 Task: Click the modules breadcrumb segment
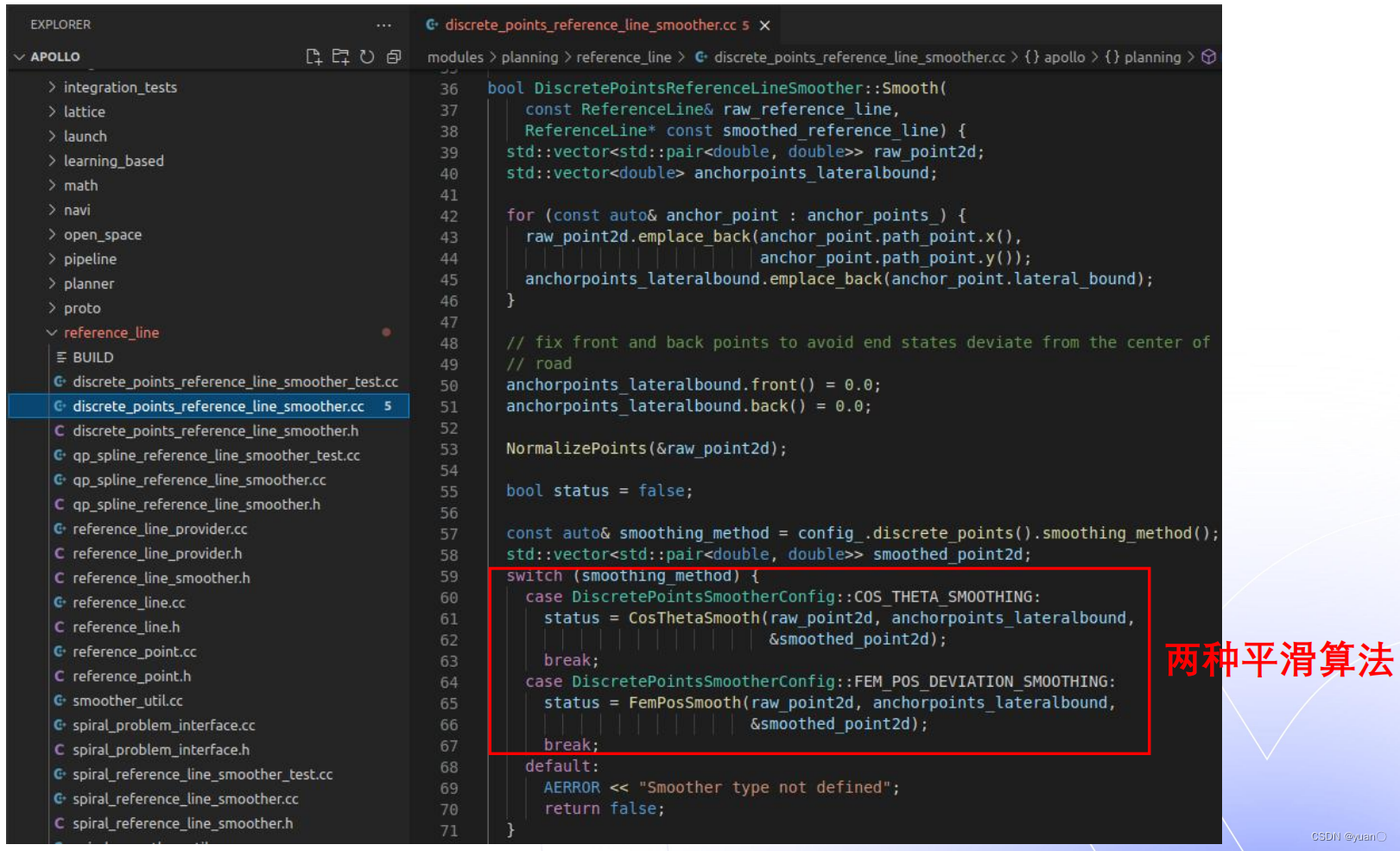(x=455, y=57)
